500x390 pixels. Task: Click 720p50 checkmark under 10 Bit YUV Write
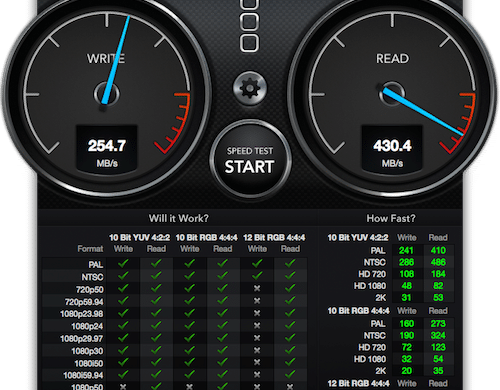(123, 288)
